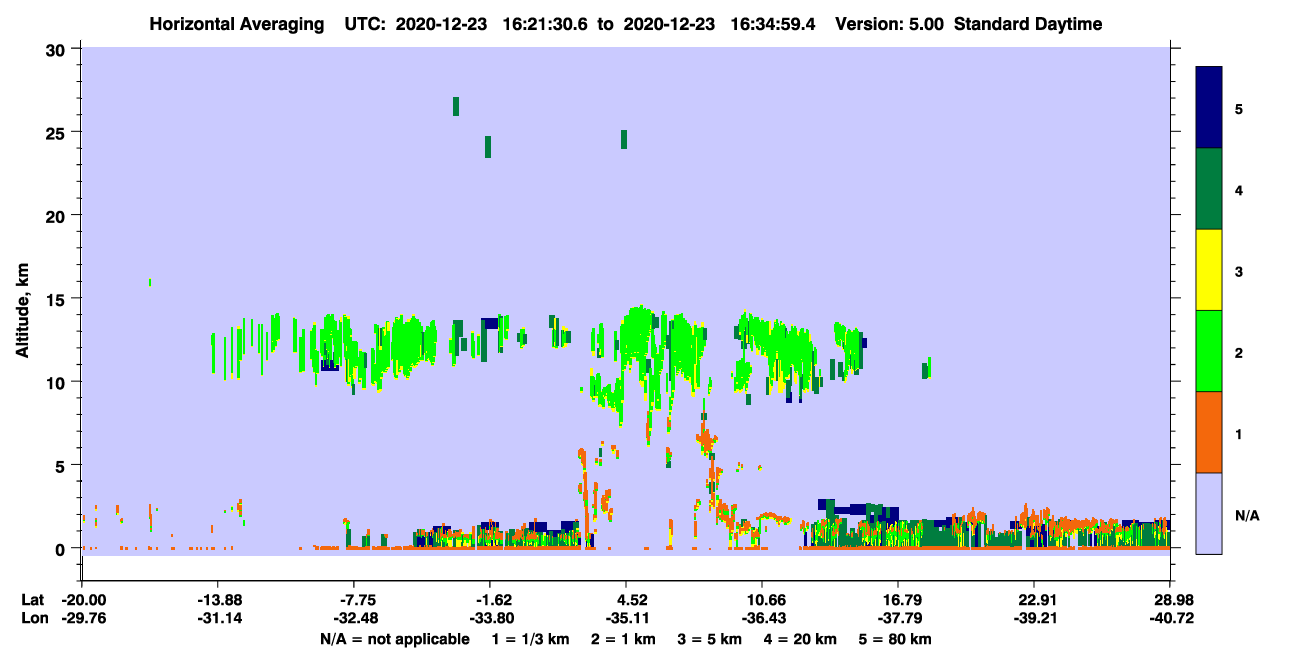Click the green feature near 25 km above latitude 4.52
This screenshot has height=667, width=1300.
(x=624, y=139)
